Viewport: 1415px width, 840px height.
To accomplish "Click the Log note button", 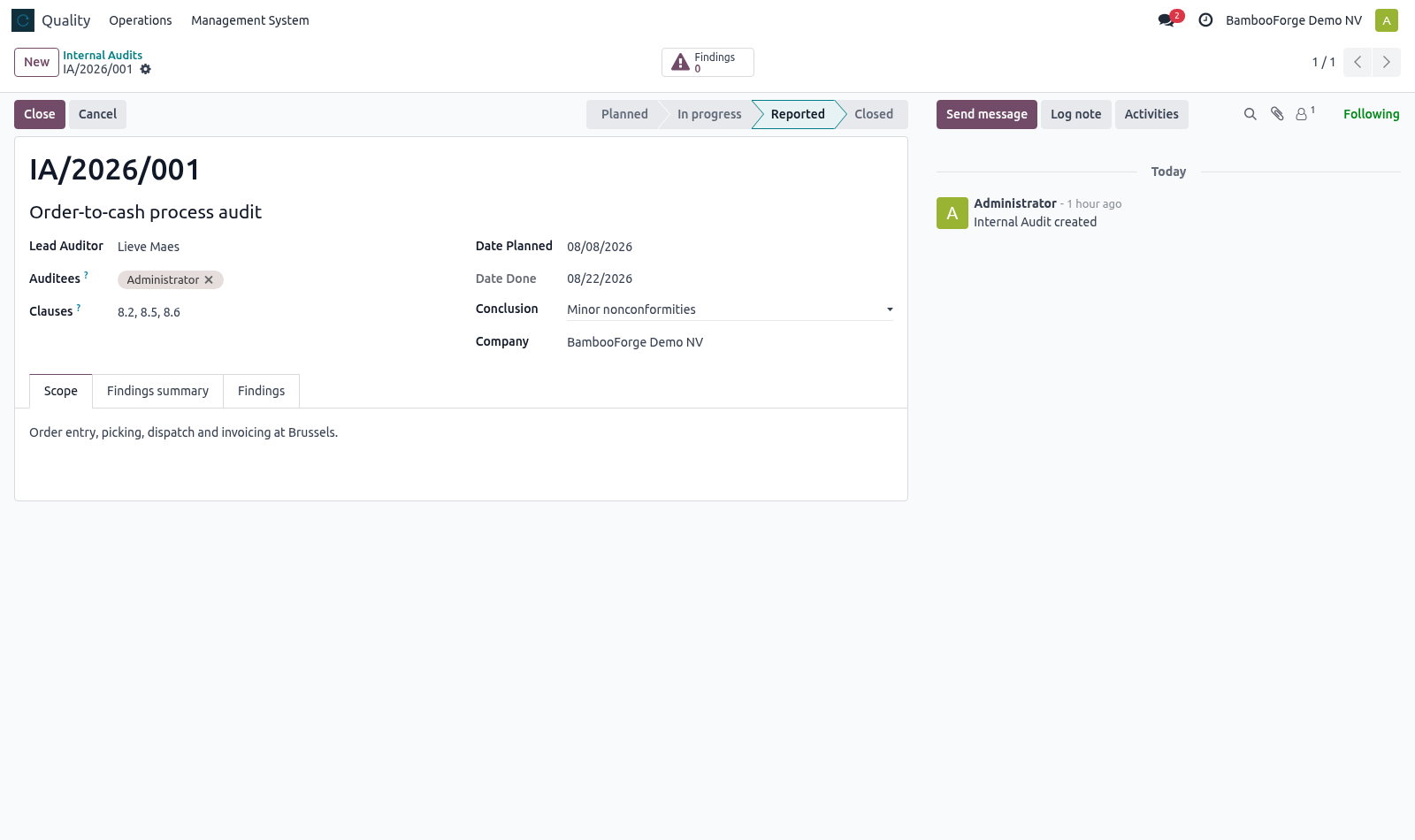I will (x=1075, y=114).
